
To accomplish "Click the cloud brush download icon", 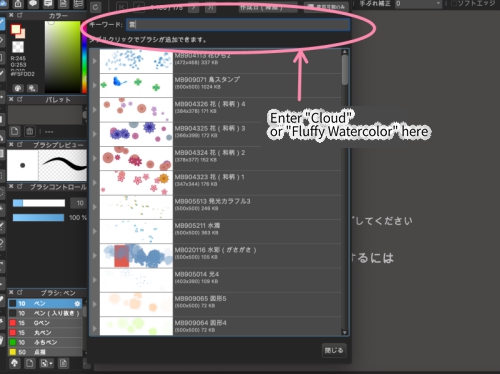I will point(14,363).
